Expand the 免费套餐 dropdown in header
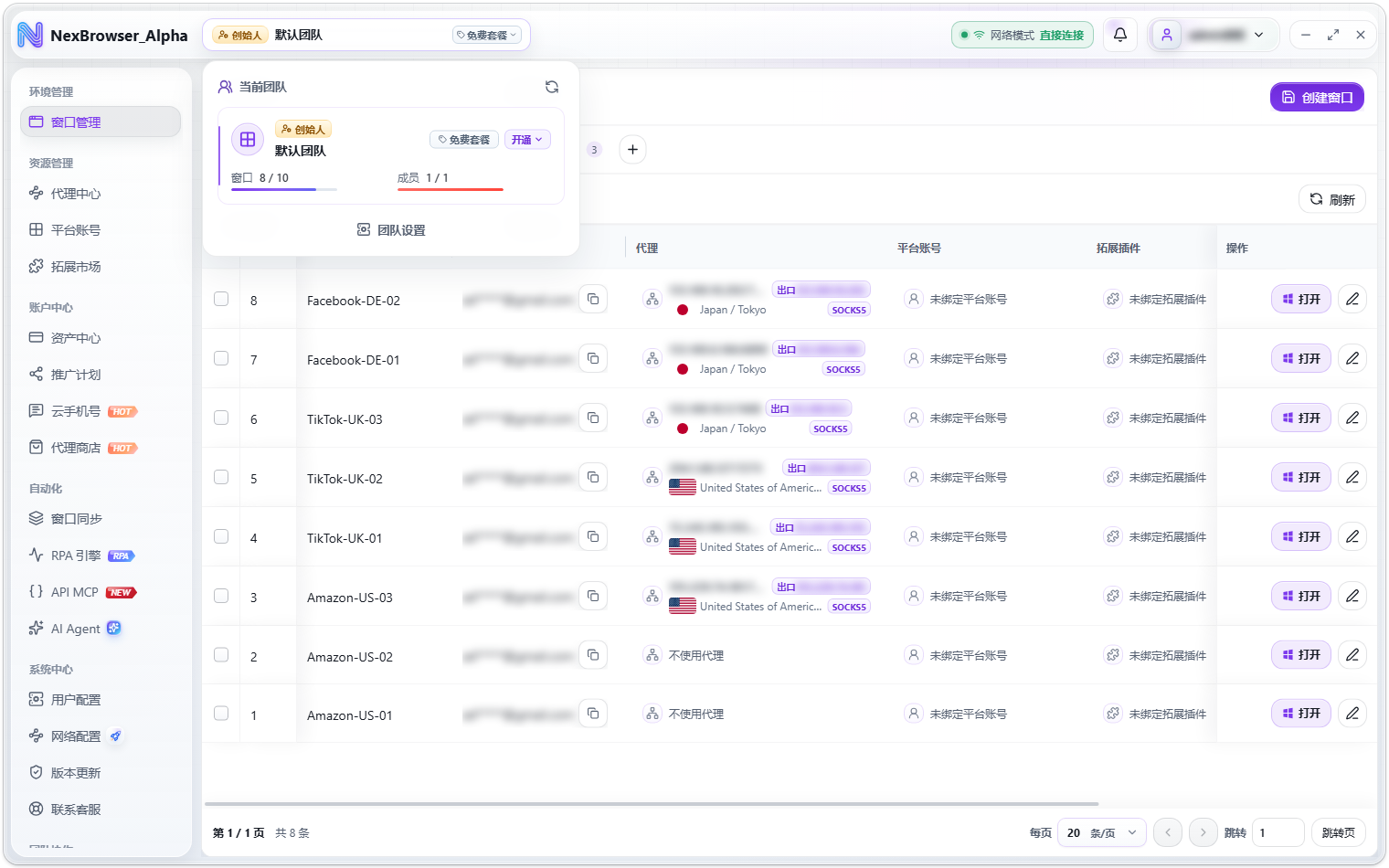This screenshot has height=868, width=1389. click(x=487, y=35)
